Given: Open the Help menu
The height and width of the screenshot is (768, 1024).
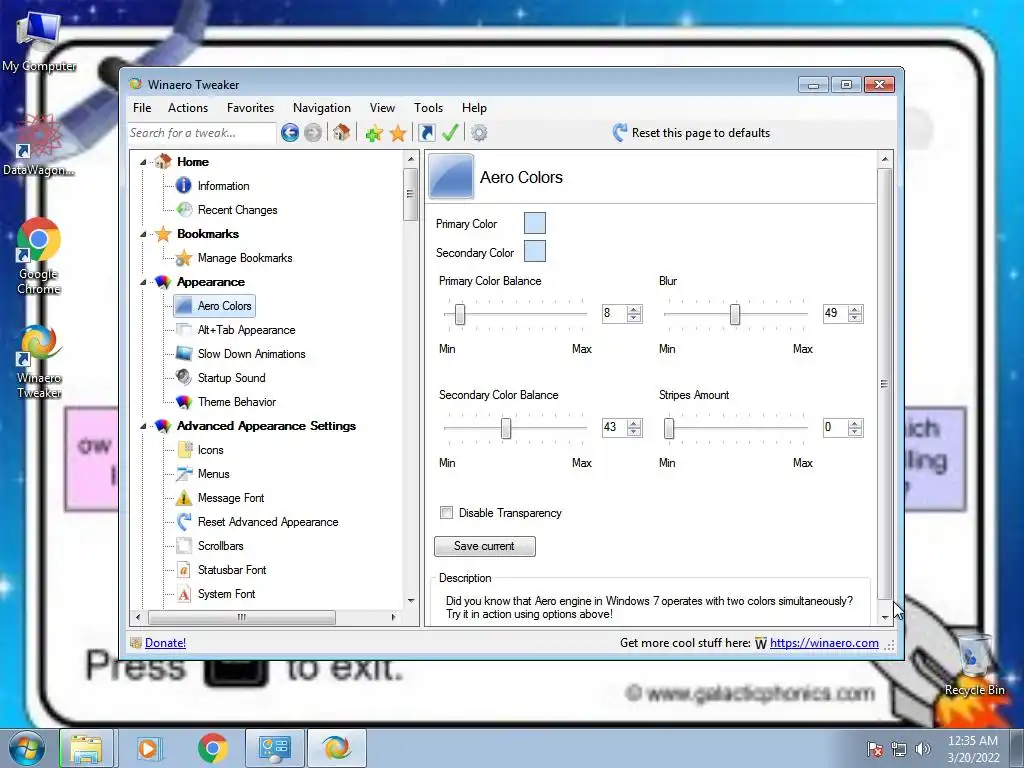Looking at the screenshot, I should point(474,108).
